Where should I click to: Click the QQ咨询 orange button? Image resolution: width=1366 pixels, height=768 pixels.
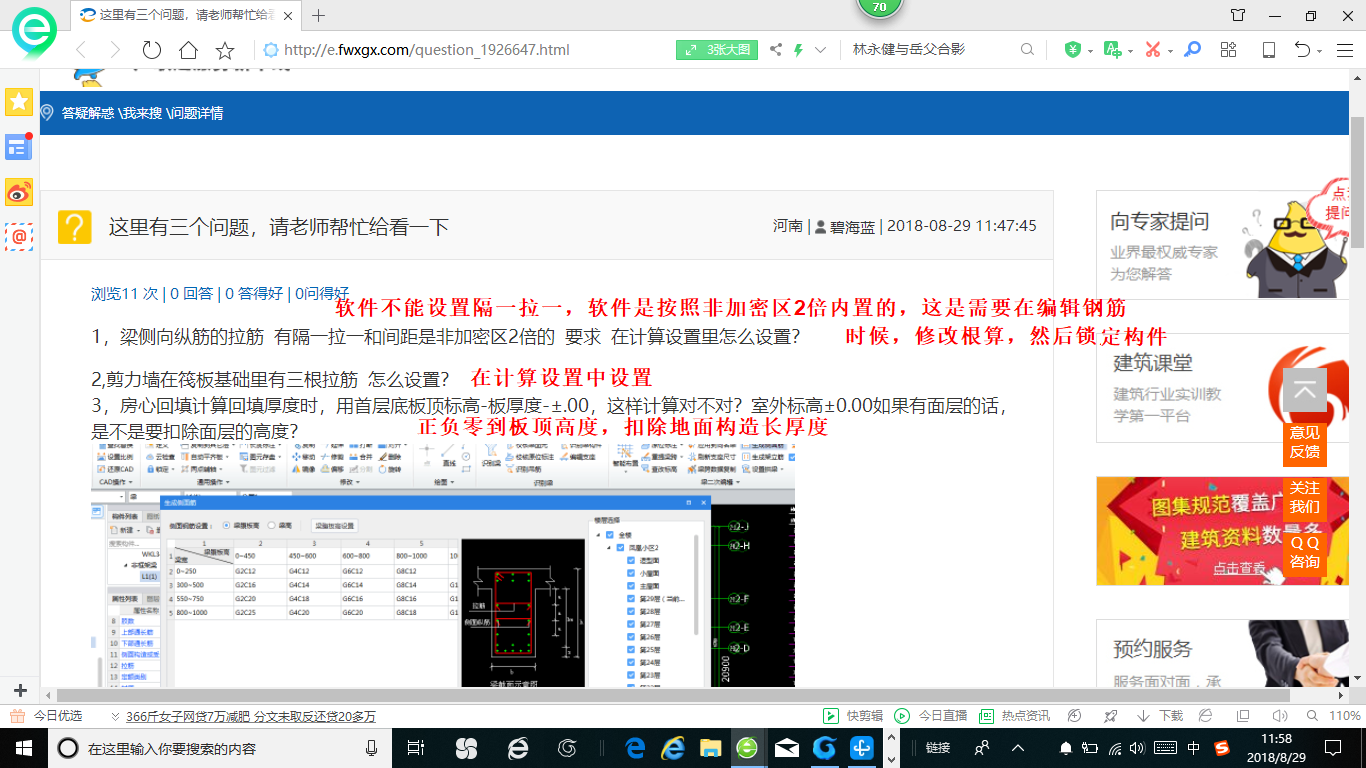1304,552
